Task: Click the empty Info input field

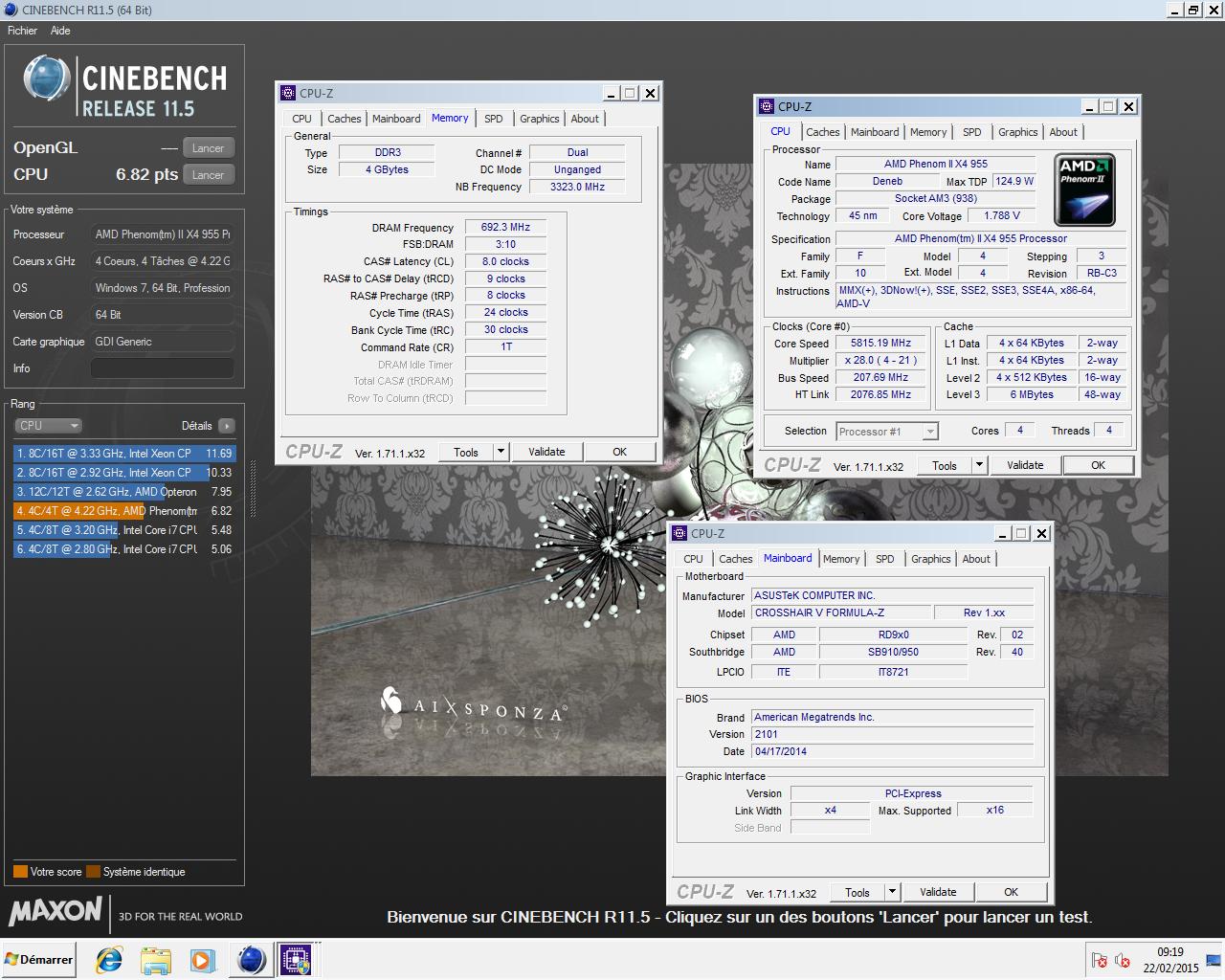Action: pos(163,368)
